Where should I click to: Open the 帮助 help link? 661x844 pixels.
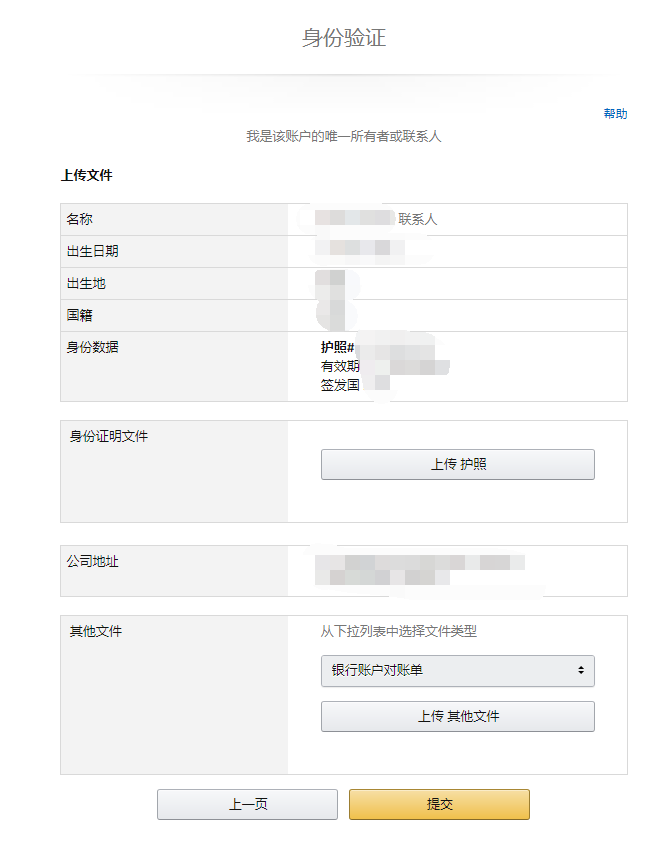click(615, 114)
